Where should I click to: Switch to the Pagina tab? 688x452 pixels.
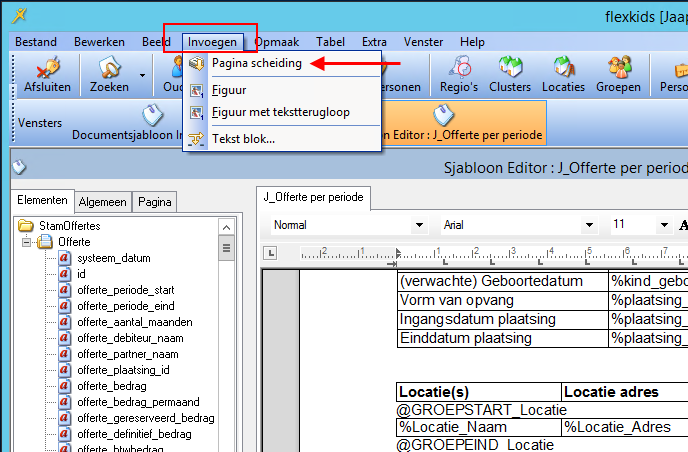155,201
